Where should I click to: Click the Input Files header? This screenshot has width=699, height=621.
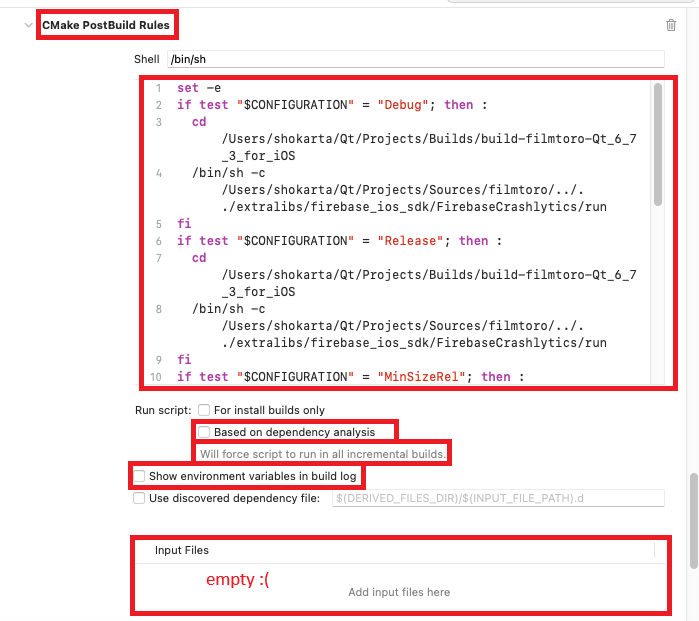182,550
